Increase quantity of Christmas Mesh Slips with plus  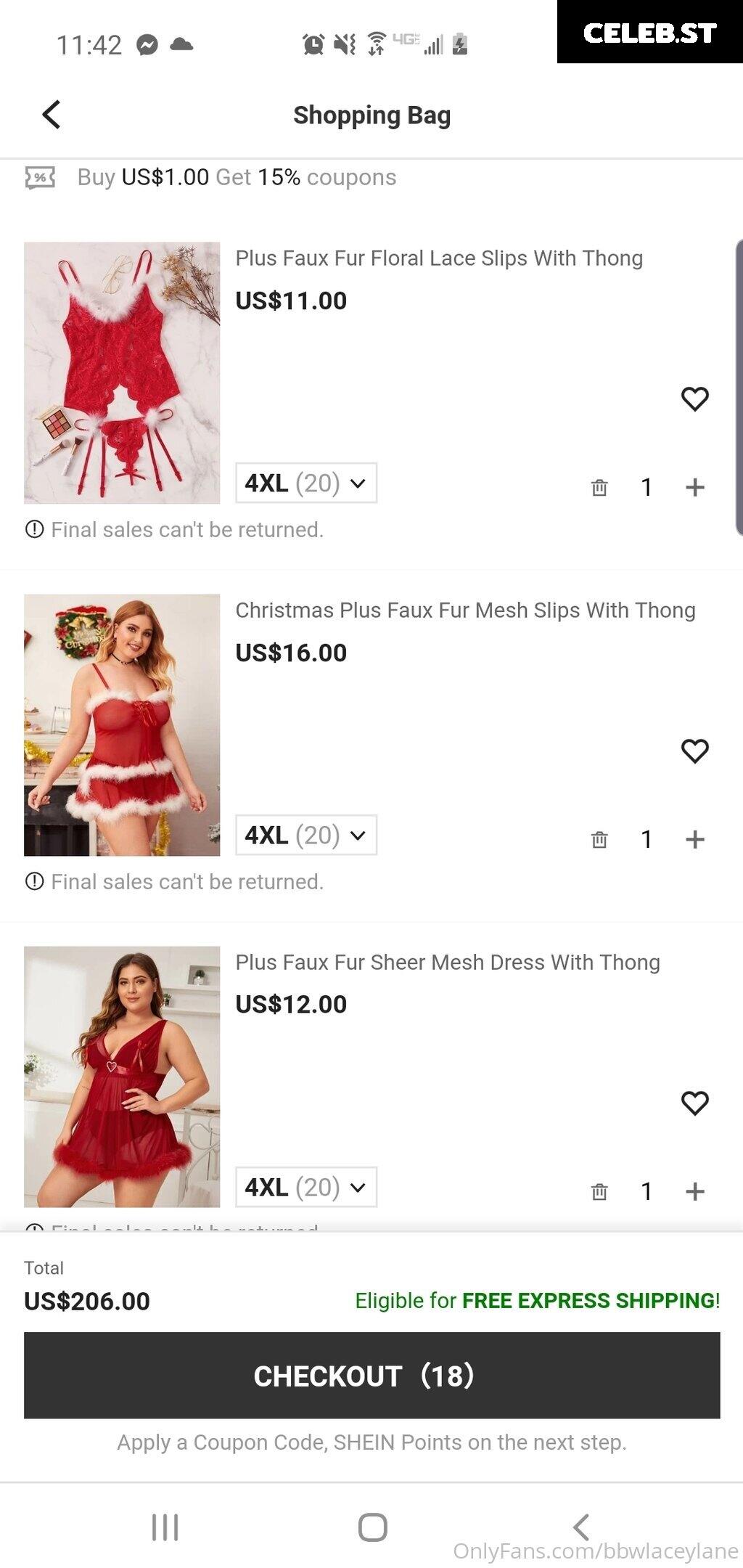click(x=695, y=839)
